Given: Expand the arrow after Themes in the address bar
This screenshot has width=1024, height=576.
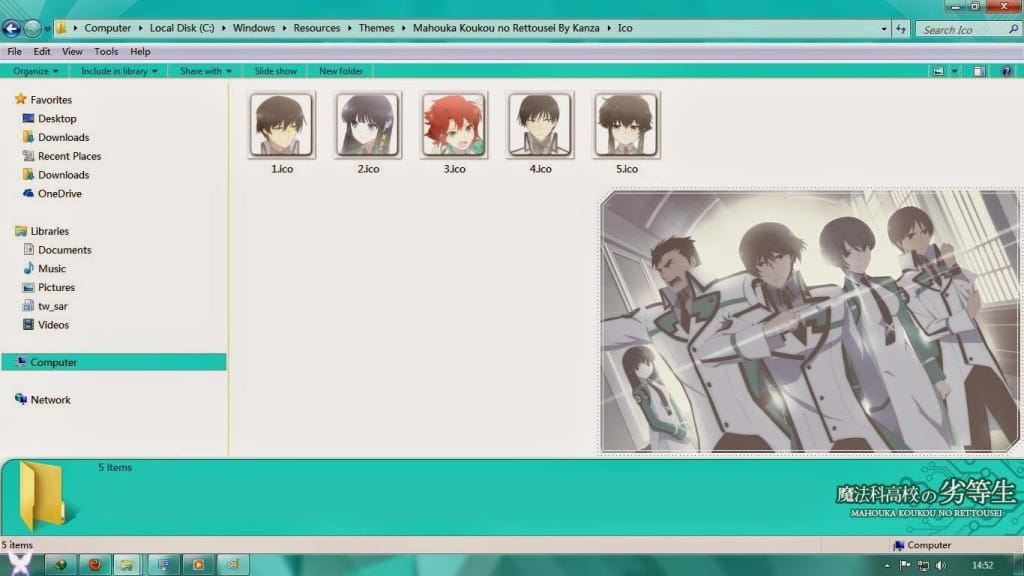Looking at the screenshot, I should 404,28.
